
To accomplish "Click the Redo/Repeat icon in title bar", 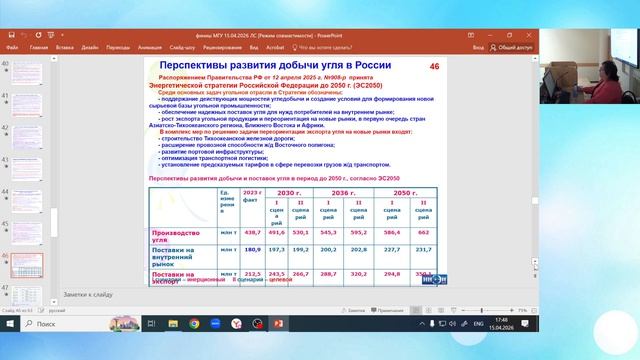I will [x=38, y=35].
